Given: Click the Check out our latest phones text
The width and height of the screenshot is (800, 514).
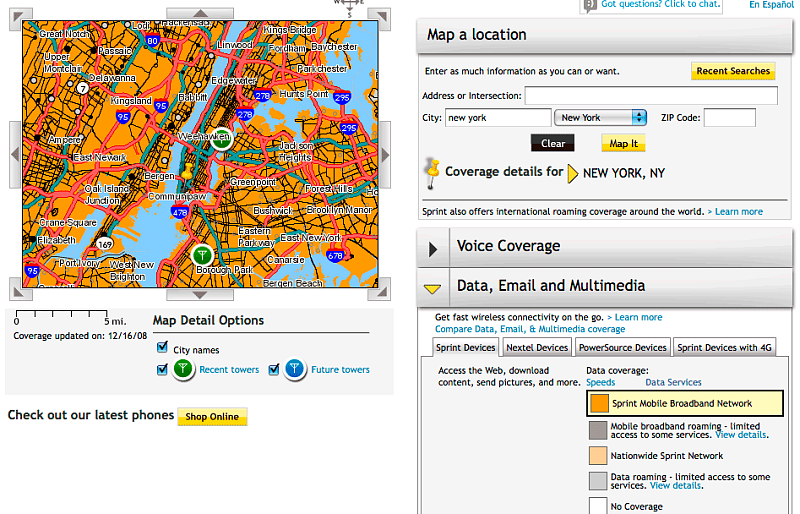Looking at the screenshot, I should (x=91, y=414).
